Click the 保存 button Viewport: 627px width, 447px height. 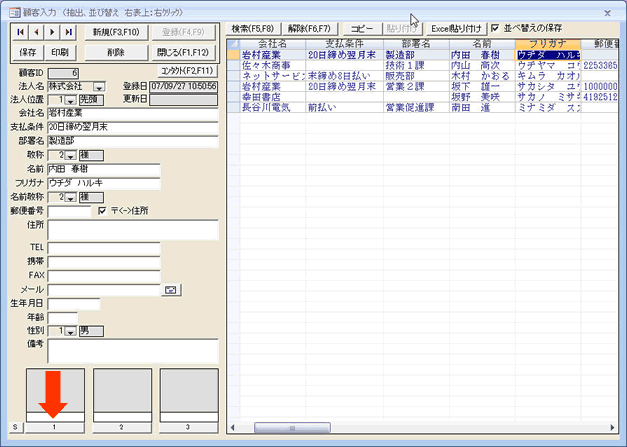[x=28, y=52]
